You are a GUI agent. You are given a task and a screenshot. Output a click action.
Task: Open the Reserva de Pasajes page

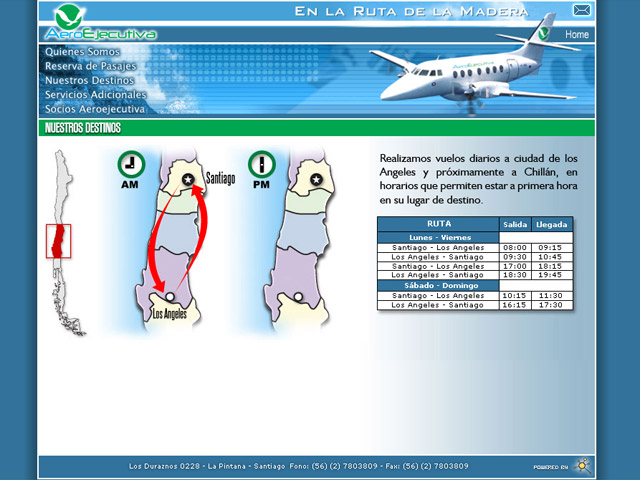(90, 66)
